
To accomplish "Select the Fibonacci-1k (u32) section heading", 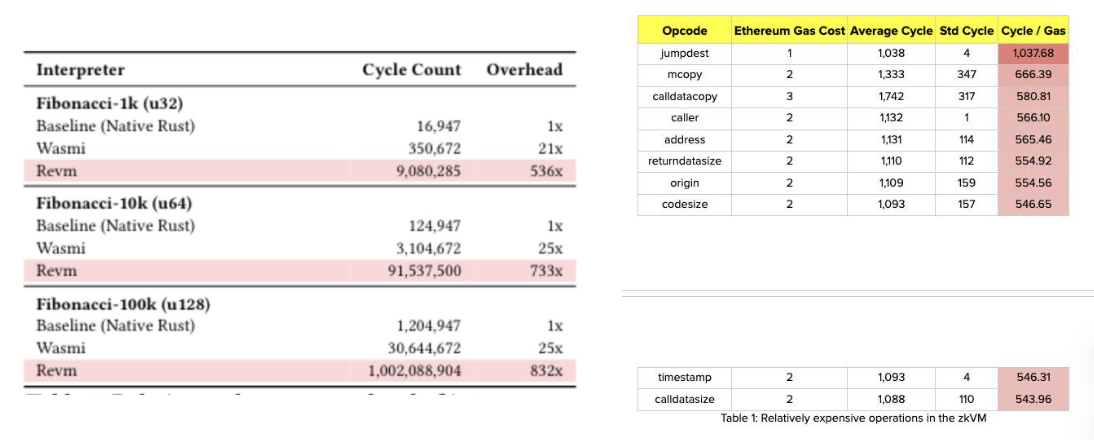I will click(110, 103).
